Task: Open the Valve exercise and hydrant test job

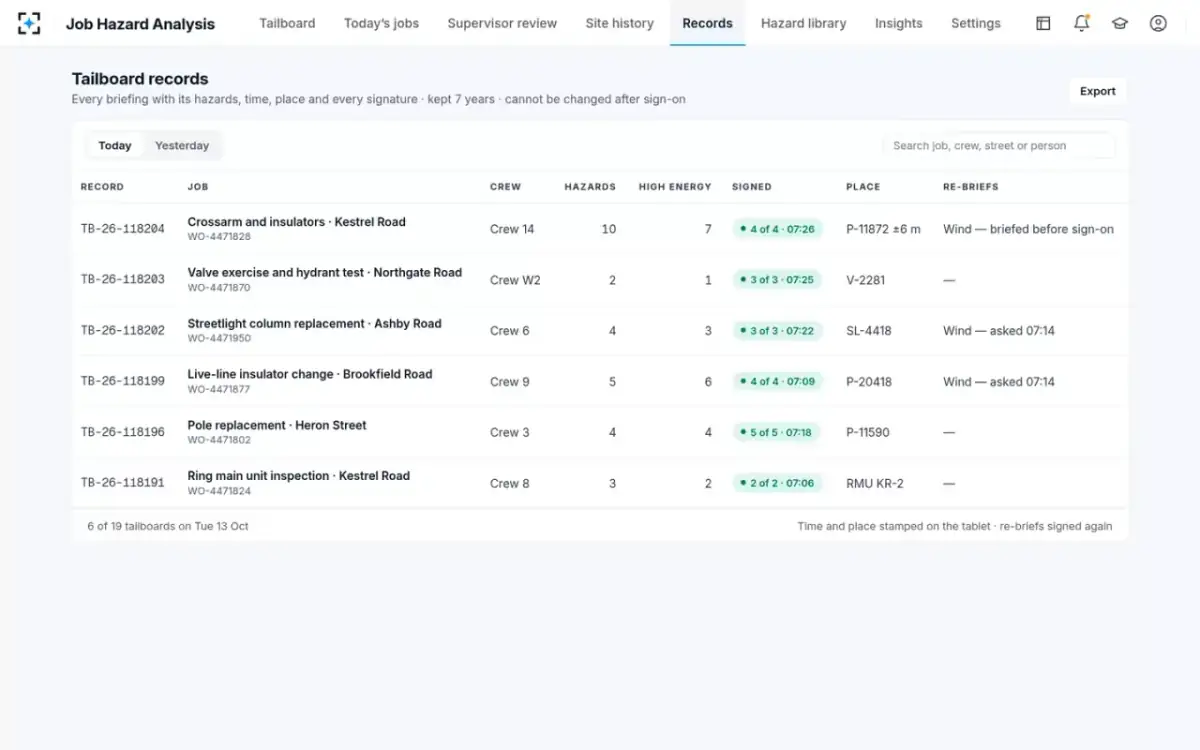Action: 325,273
